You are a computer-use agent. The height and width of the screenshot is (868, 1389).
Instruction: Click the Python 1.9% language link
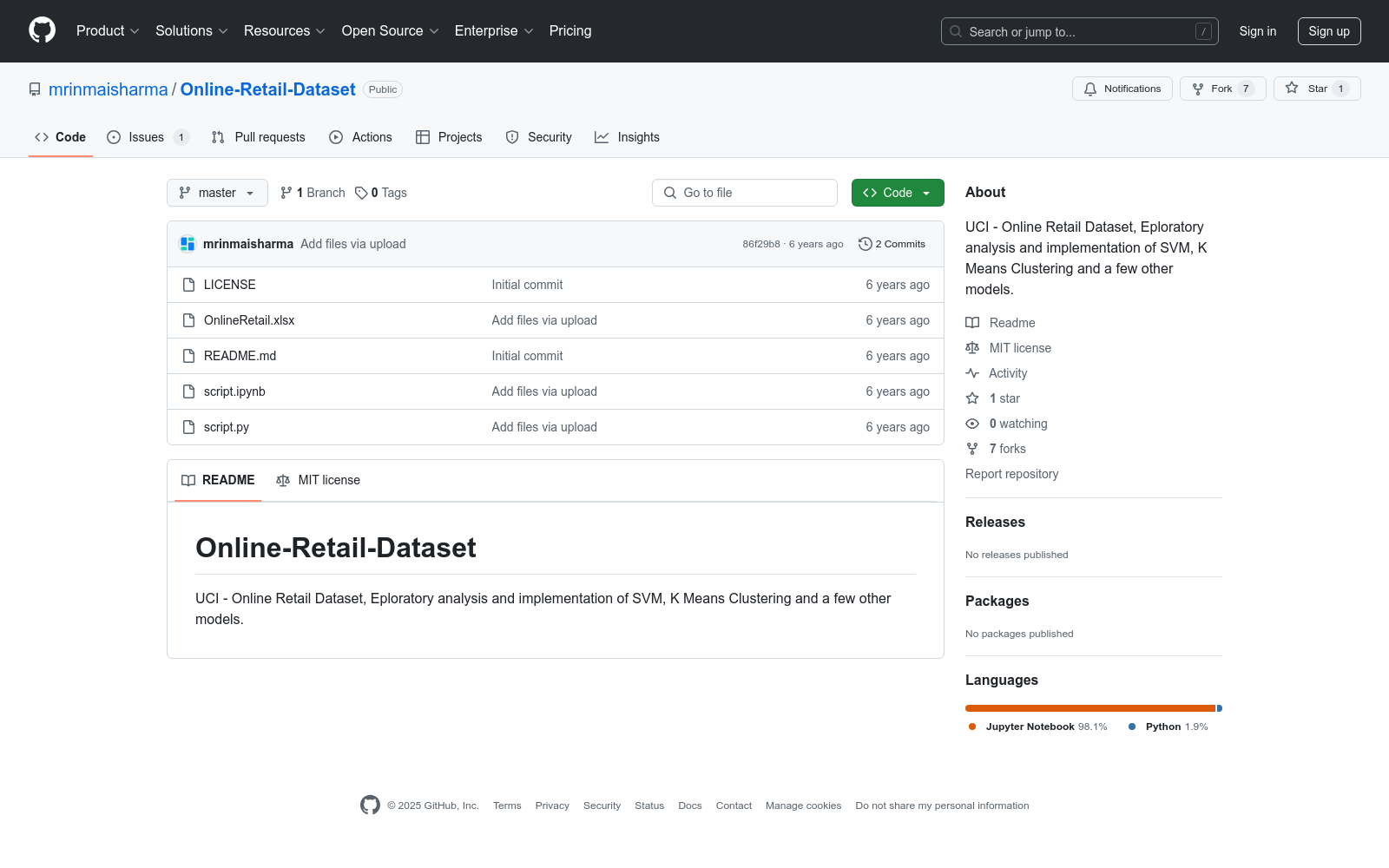(x=1168, y=727)
